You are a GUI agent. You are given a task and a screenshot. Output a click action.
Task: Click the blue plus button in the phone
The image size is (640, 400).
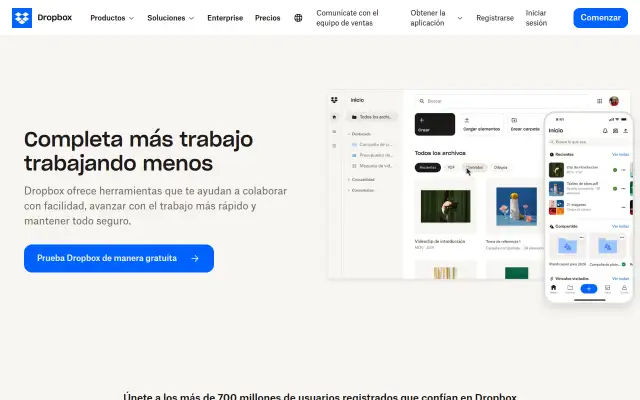click(589, 289)
